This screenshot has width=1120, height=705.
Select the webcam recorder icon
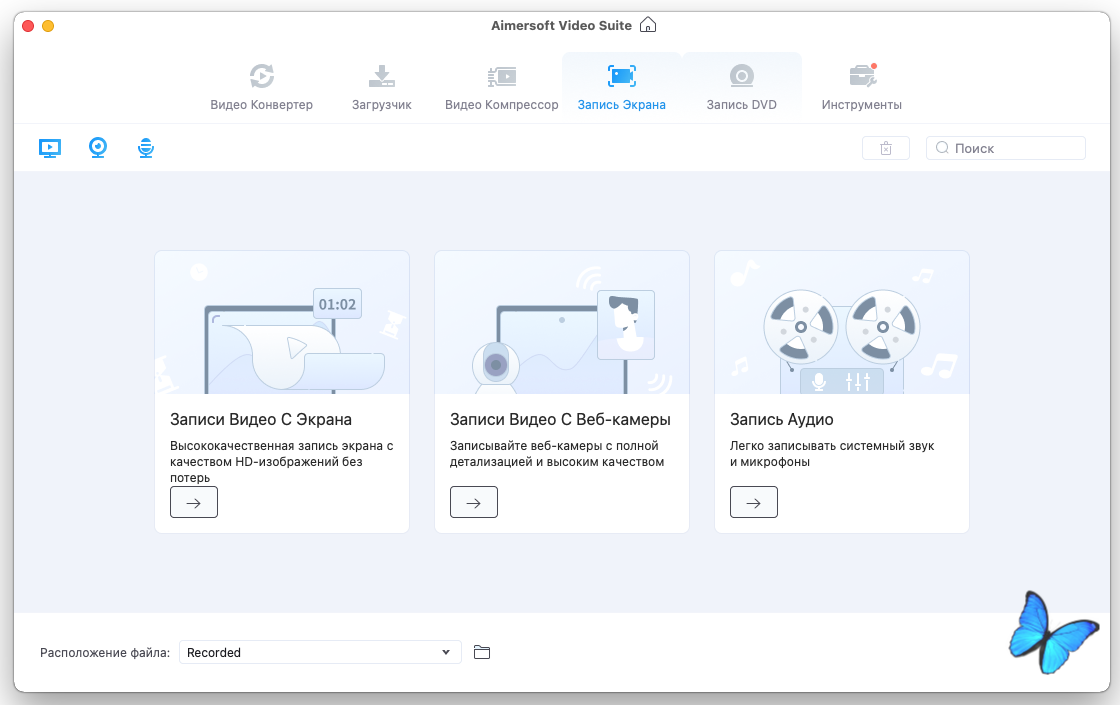(x=98, y=148)
